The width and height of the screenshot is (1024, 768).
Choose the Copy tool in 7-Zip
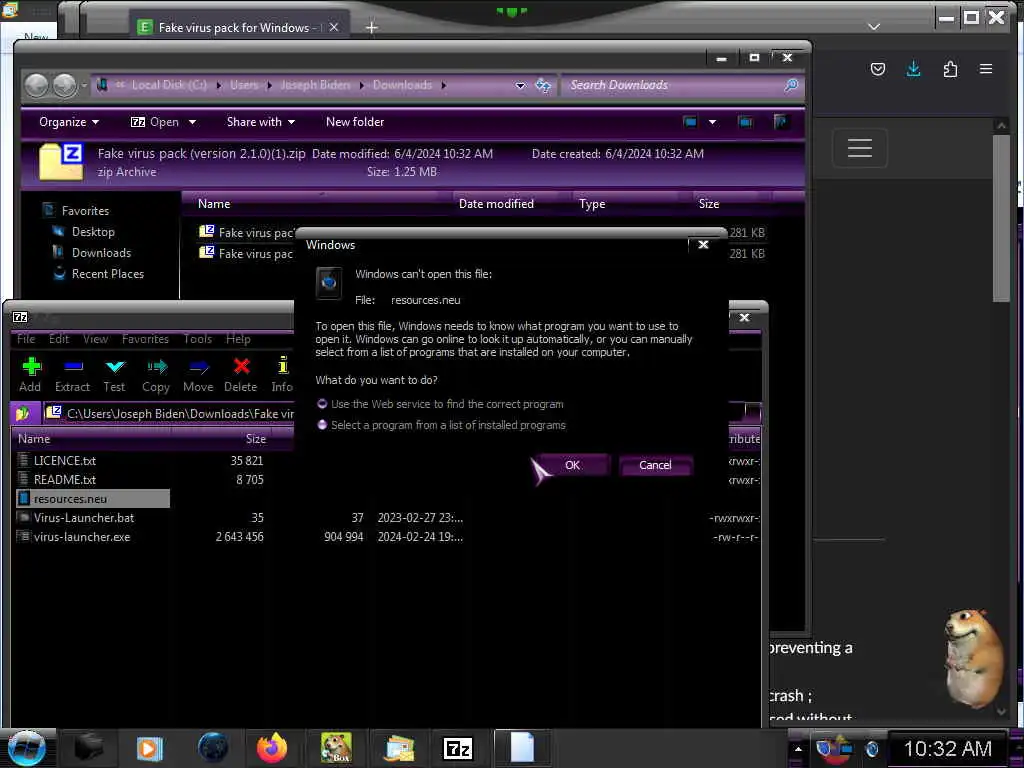coord(156,375)
